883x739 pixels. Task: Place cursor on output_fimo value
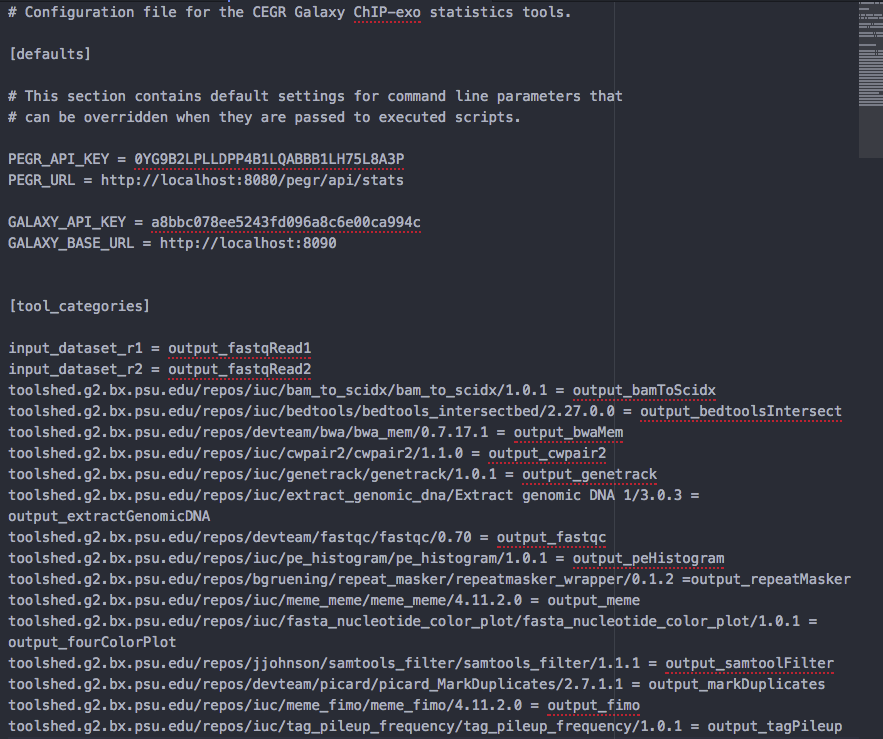click(593, 705)
